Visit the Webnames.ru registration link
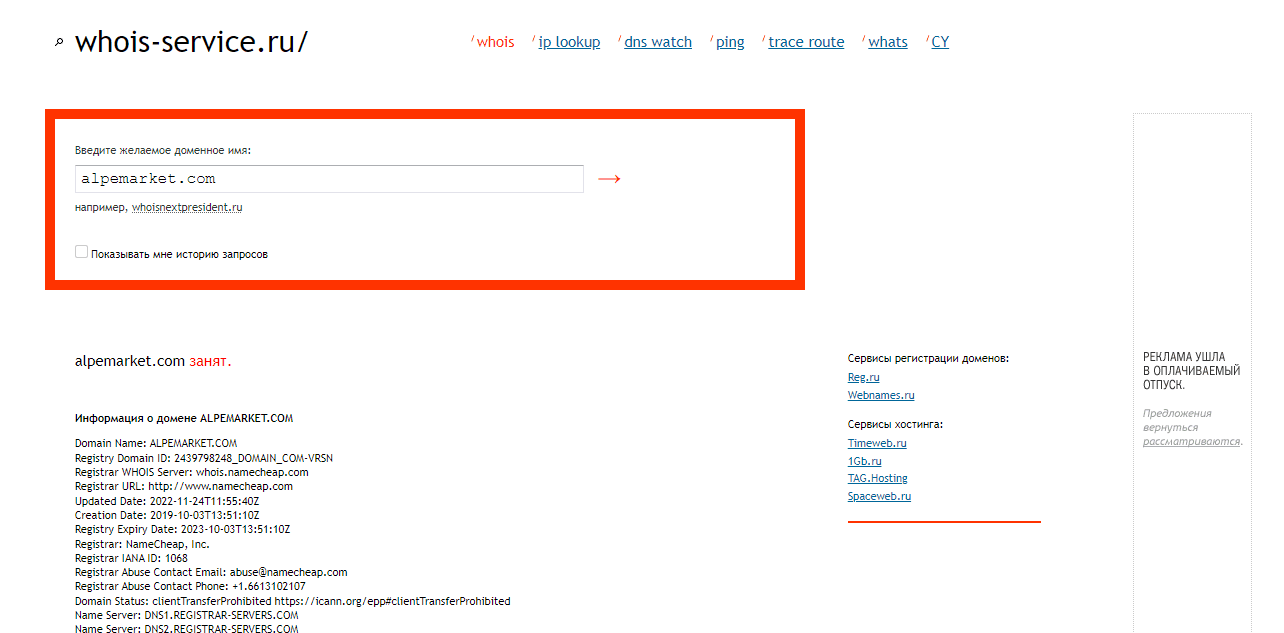Viewport: 1284px width, 633px height. [881, 395]
